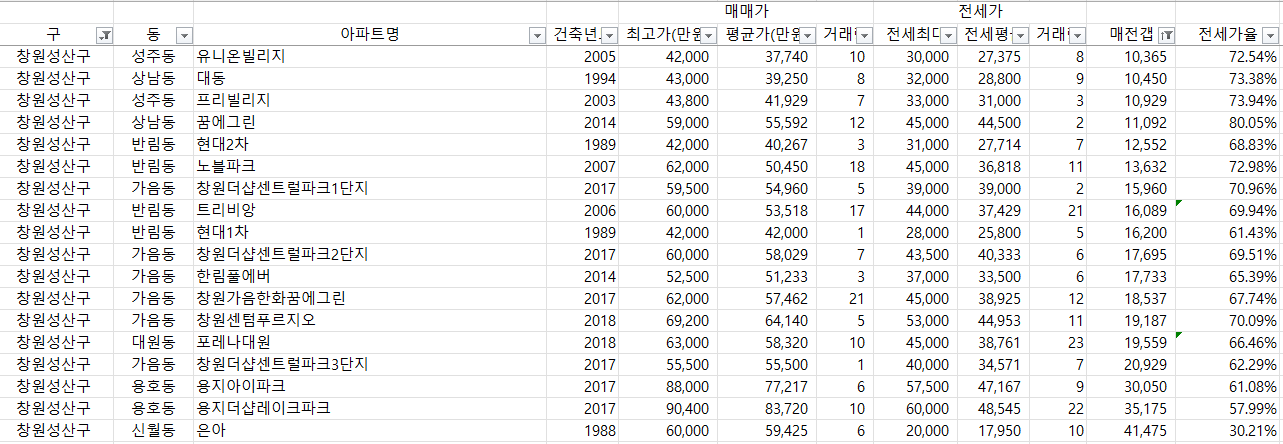Select the 매매가 group header cell

point(746,11)
